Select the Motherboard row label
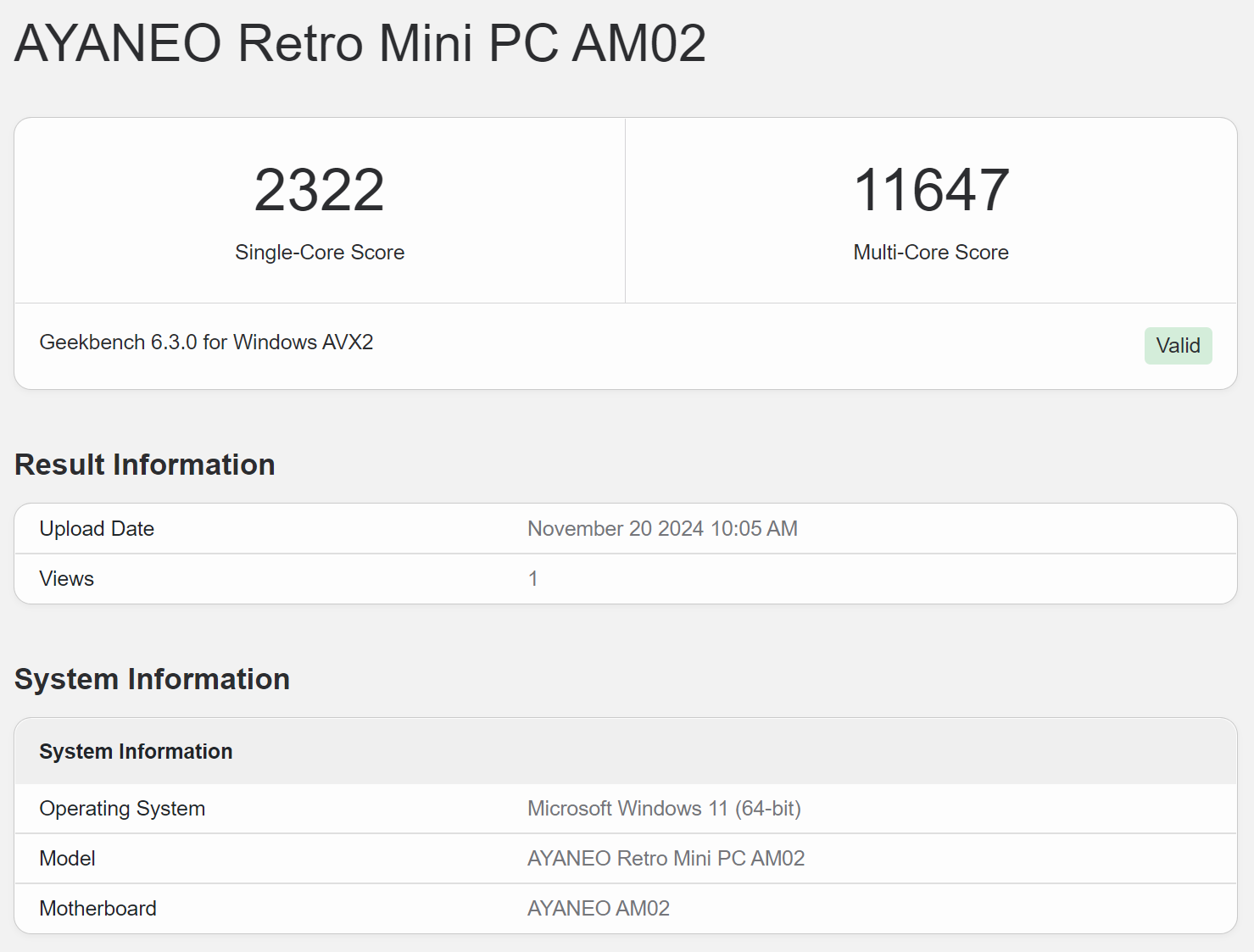Viewport: 1254px width, 952px height. tap(98, 909)
